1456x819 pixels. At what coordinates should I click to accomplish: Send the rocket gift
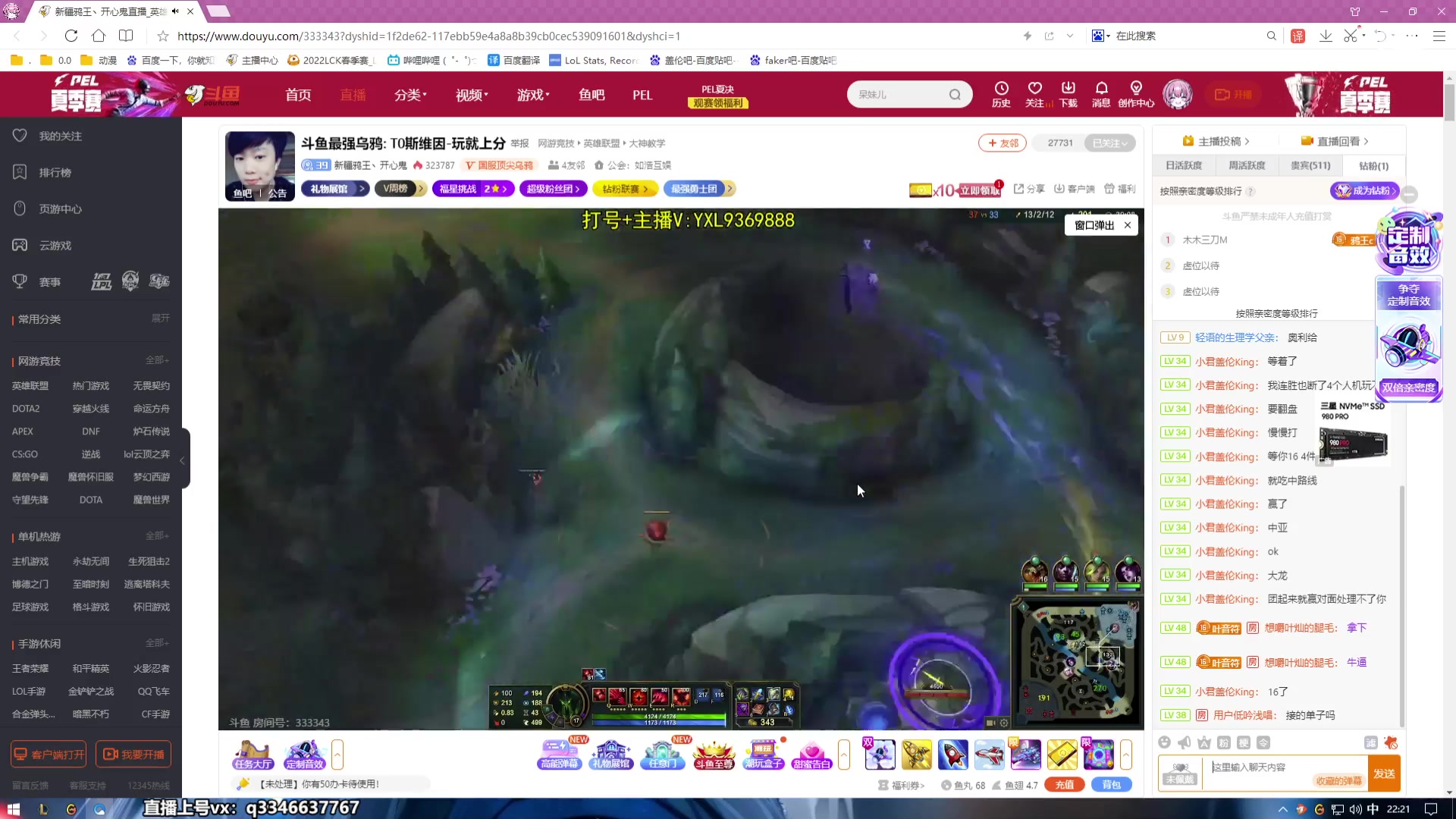(x=953, y=755)
